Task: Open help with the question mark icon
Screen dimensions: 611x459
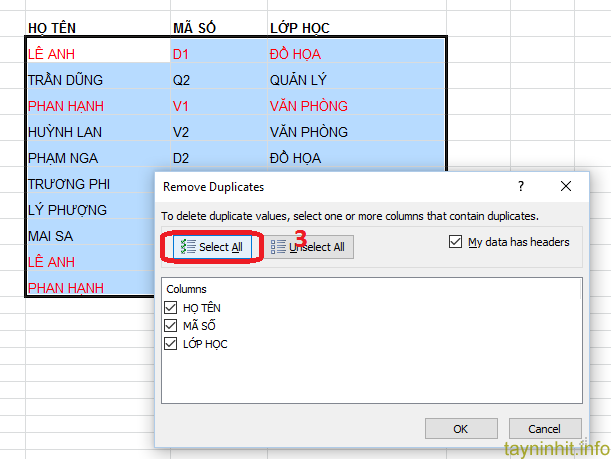Action: tap(520, 187)
